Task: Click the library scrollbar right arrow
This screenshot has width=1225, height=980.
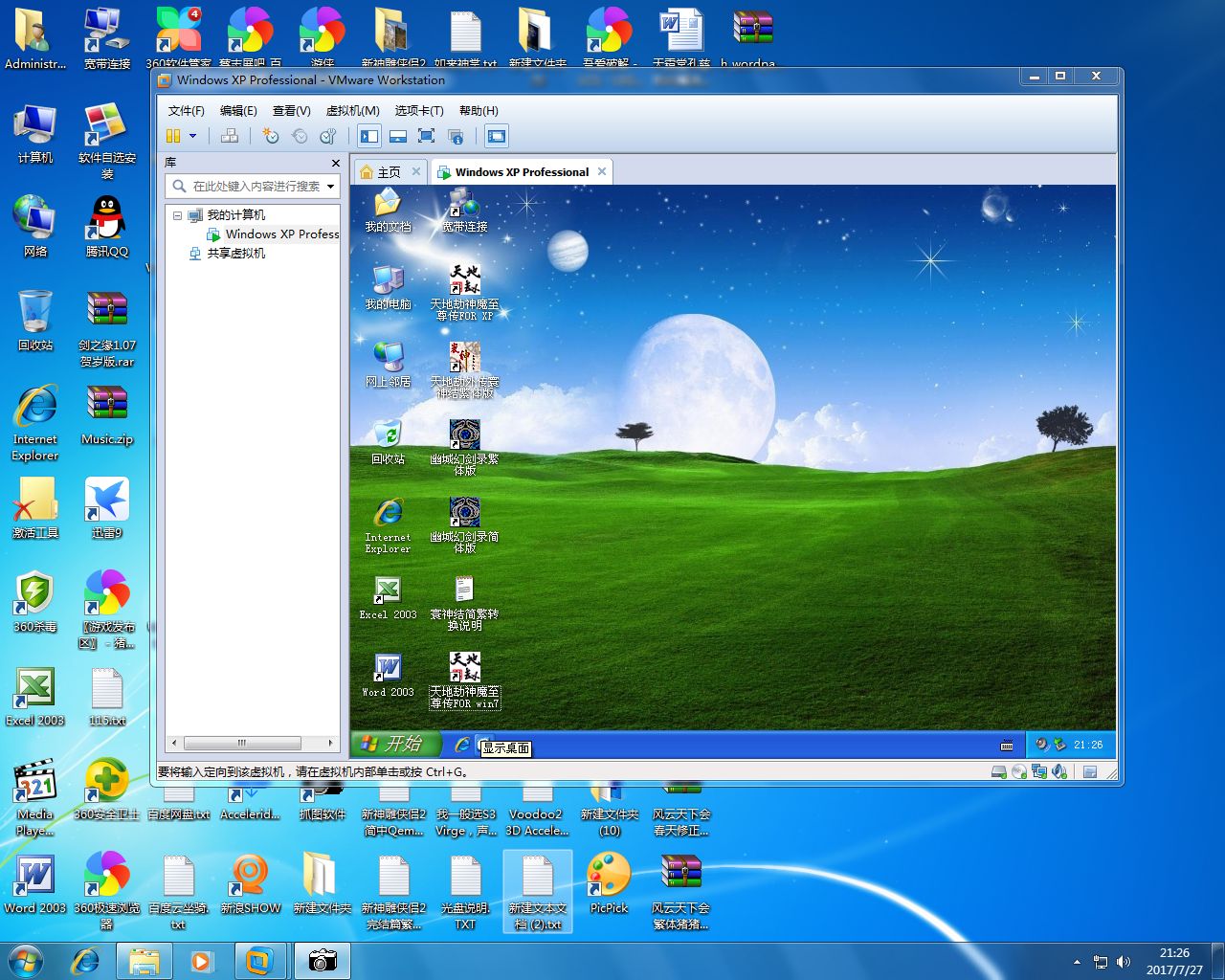Action: coord(330,743)
